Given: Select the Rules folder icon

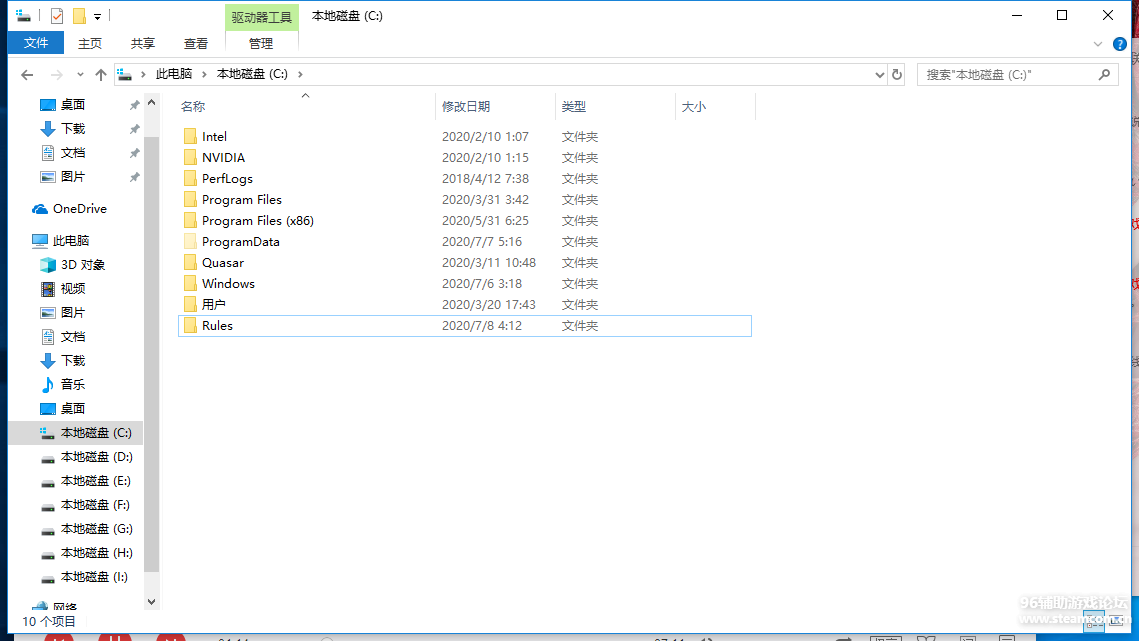Looking at the screenshot, I should coord(190,326).
